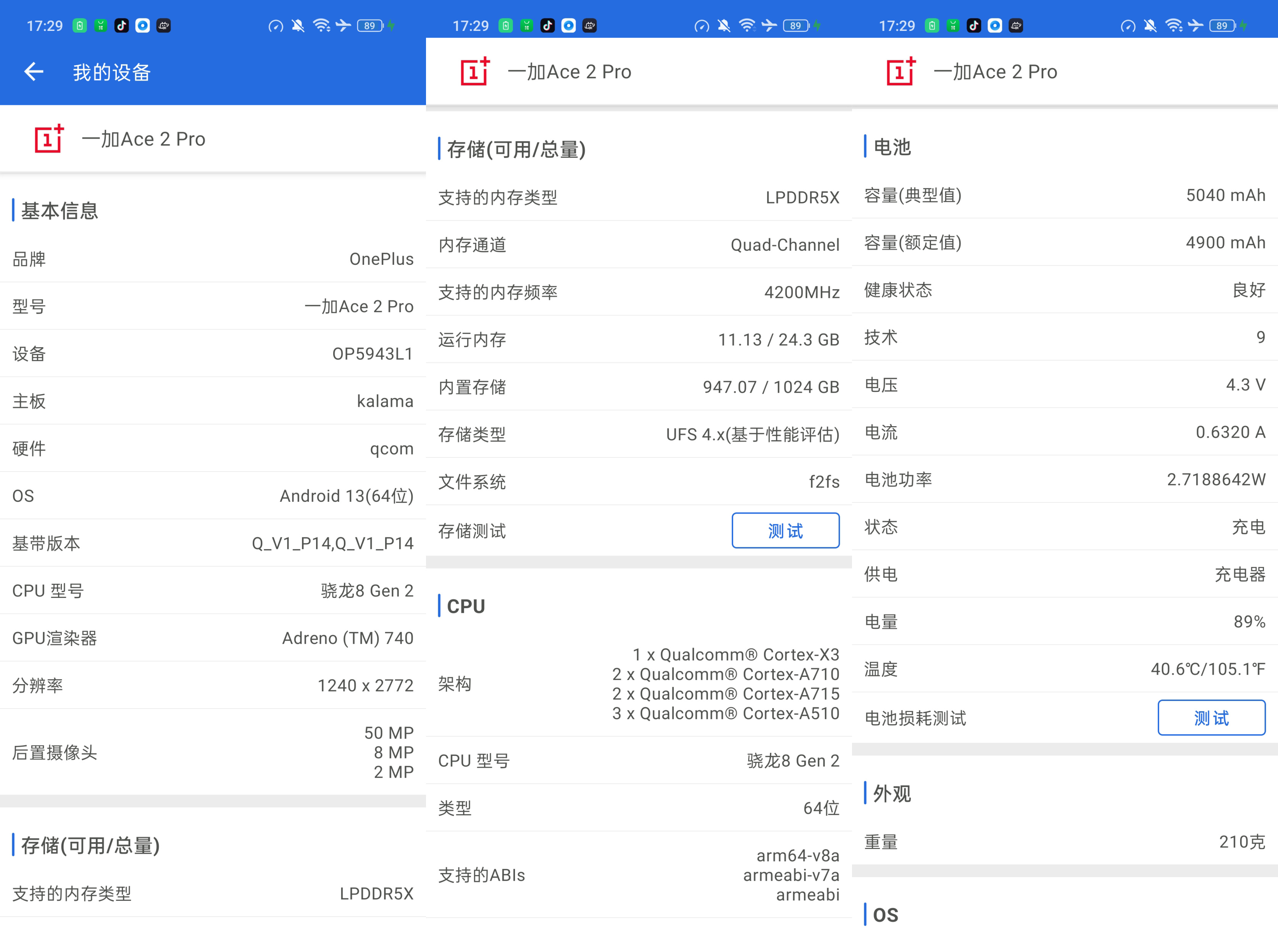Screen dimensions: 1278x952
Task: Tap battery 89 indicator in right status bar
Action: click(x=1222, y=25)
